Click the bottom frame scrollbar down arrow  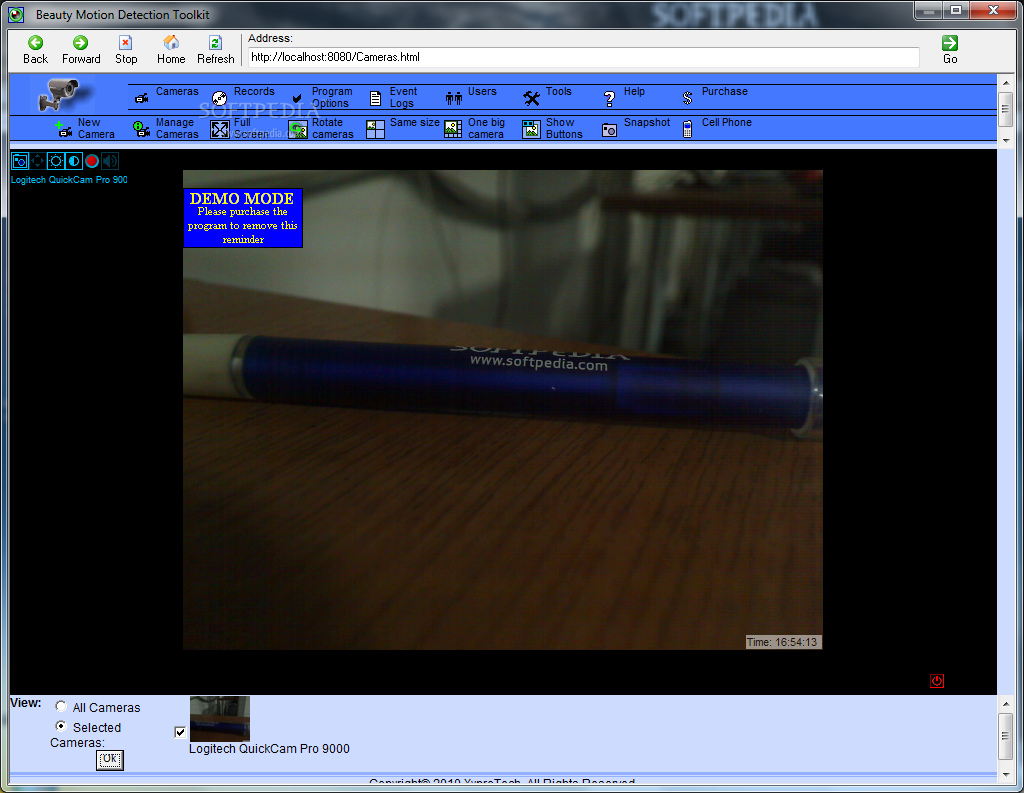pos(1006,775)
